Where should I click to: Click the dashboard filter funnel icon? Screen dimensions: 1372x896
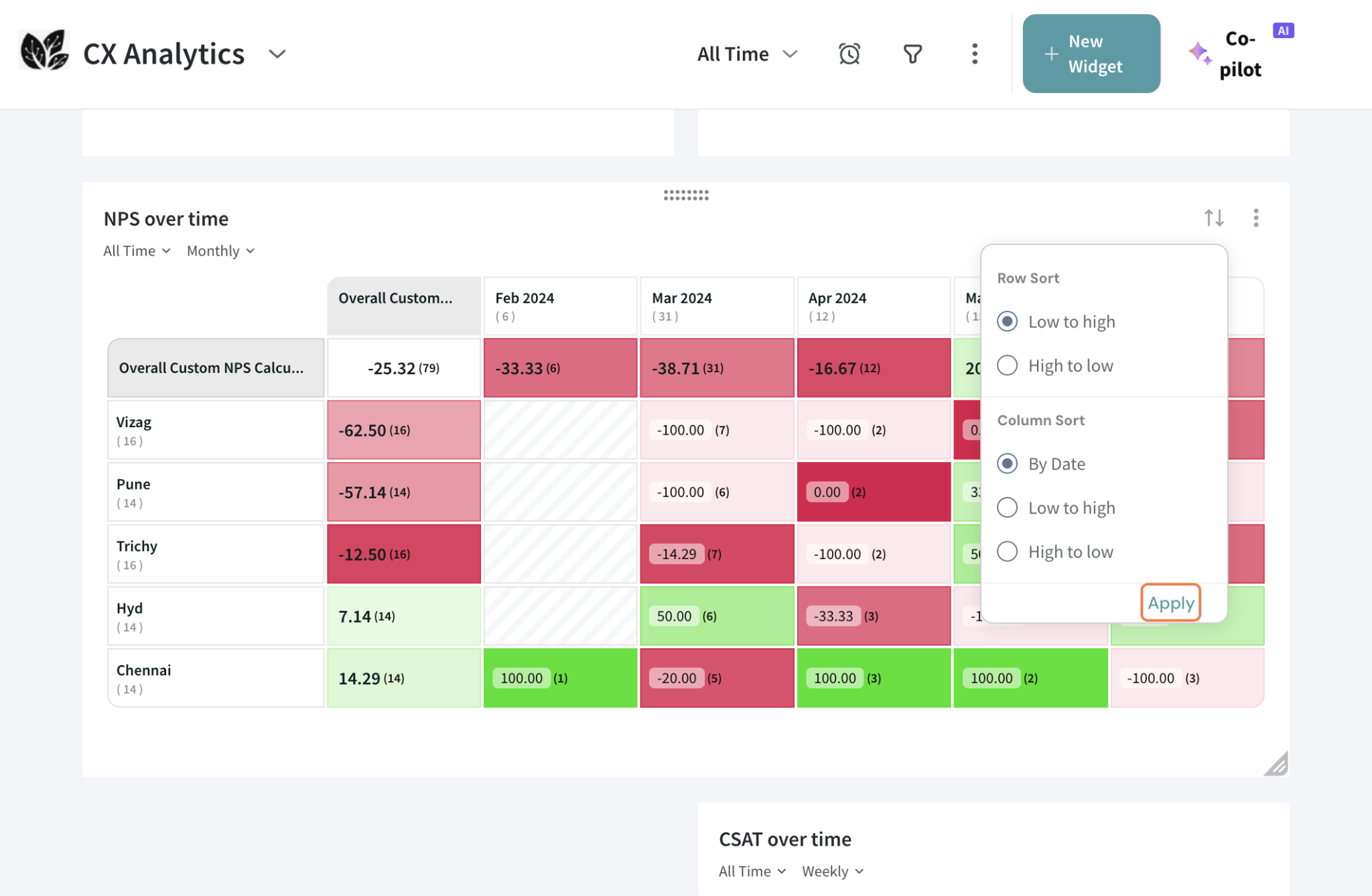click(x=912, y=54)
